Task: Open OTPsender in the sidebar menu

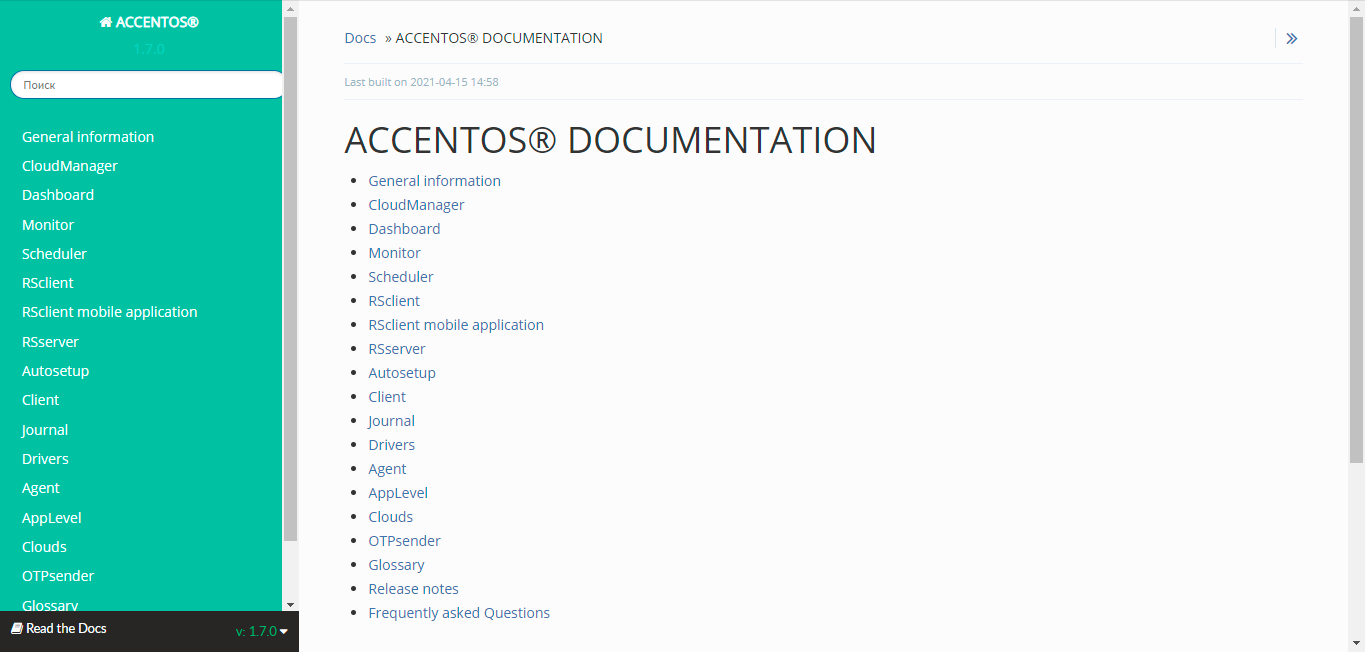Action: (x=58, y=576)
